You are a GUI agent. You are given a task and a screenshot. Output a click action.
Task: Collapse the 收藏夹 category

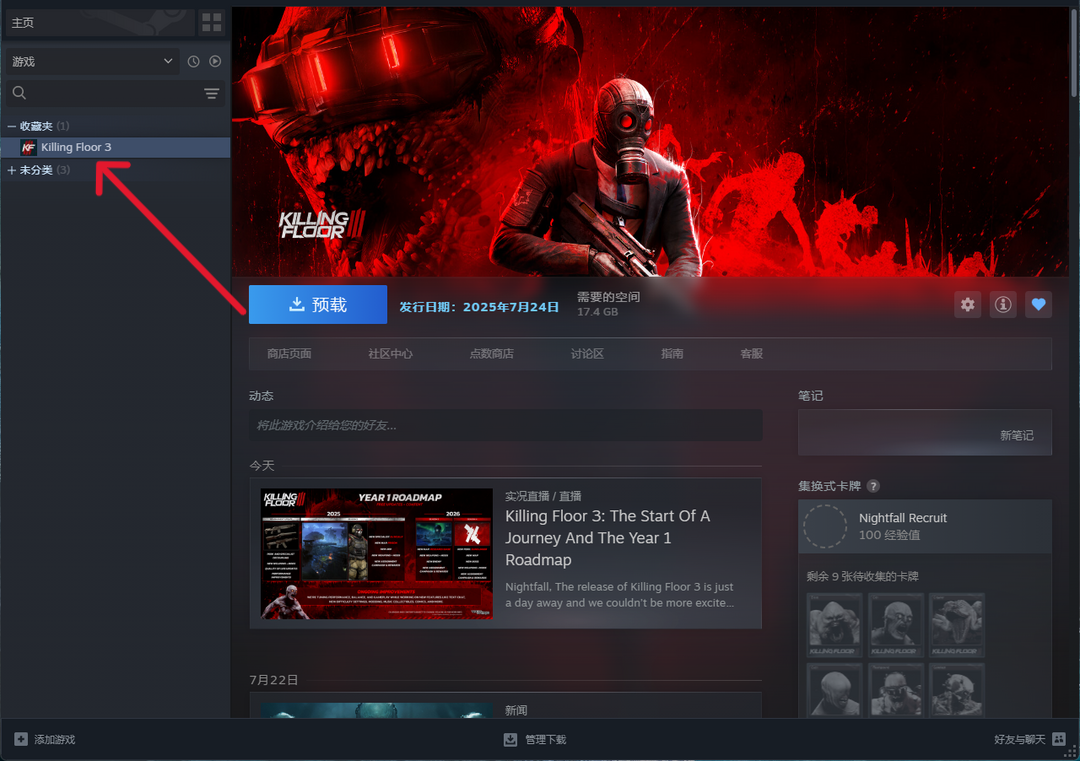12,126
